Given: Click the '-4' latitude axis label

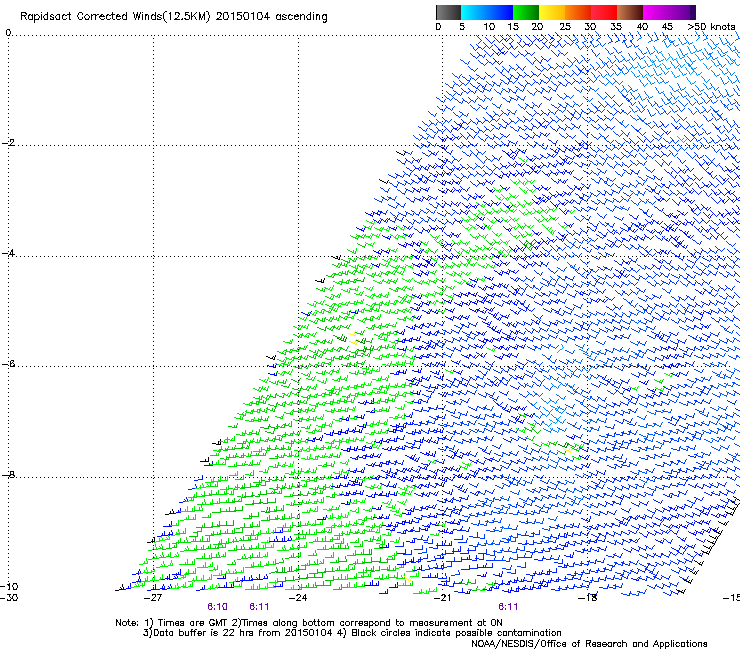Looking at the screenshot, I should 8,253.
